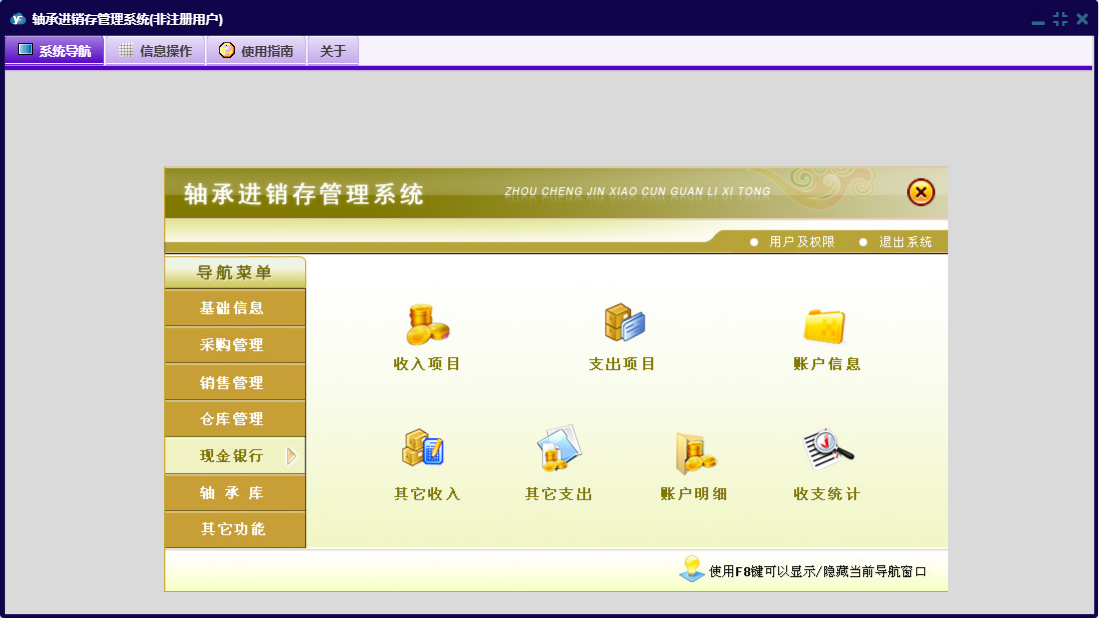
Task: Click the lightbulb tip icon
Action: point(692,569)
